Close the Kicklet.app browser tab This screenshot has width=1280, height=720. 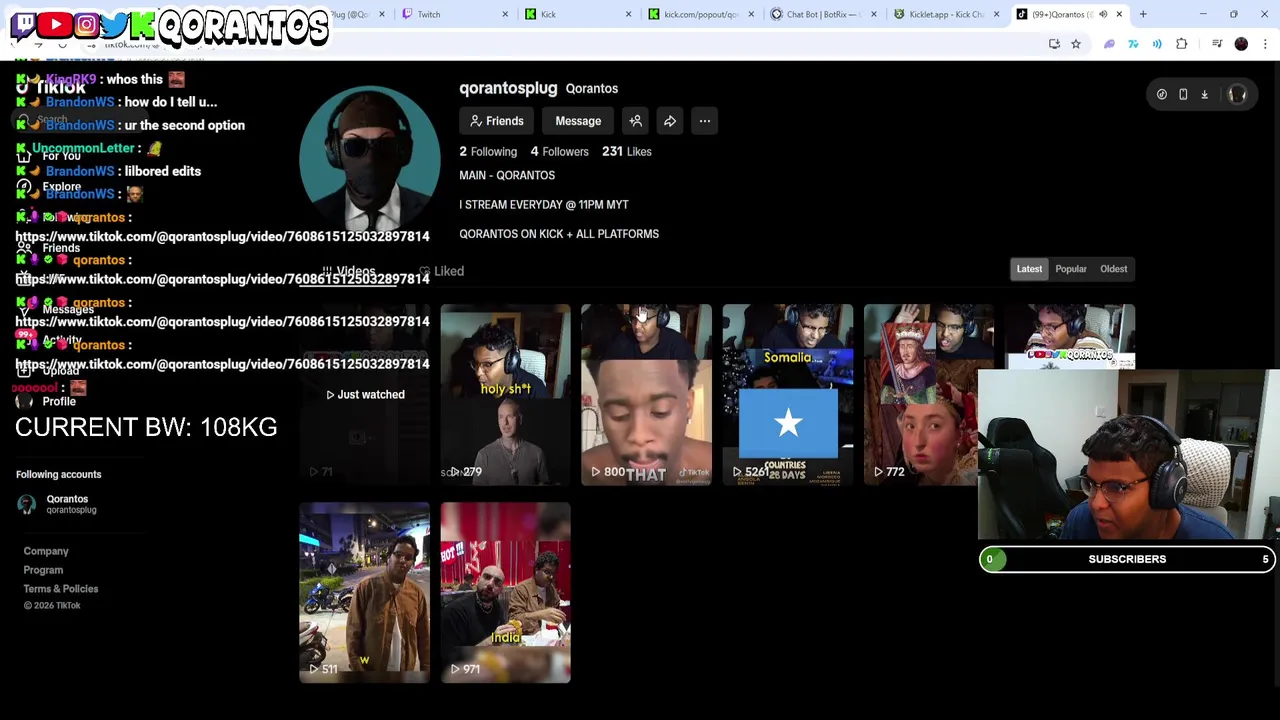pyautogui.click(x=996, y=14)
